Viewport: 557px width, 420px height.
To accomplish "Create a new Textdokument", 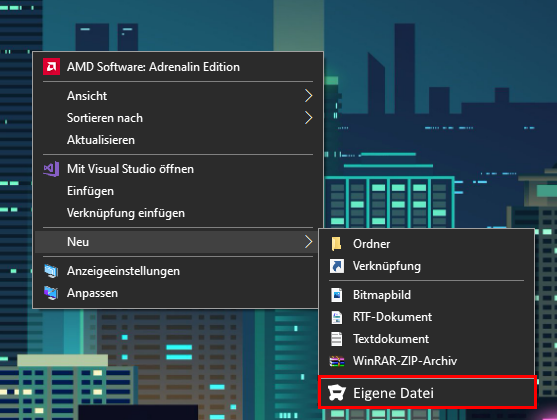I will pos(427,339).
